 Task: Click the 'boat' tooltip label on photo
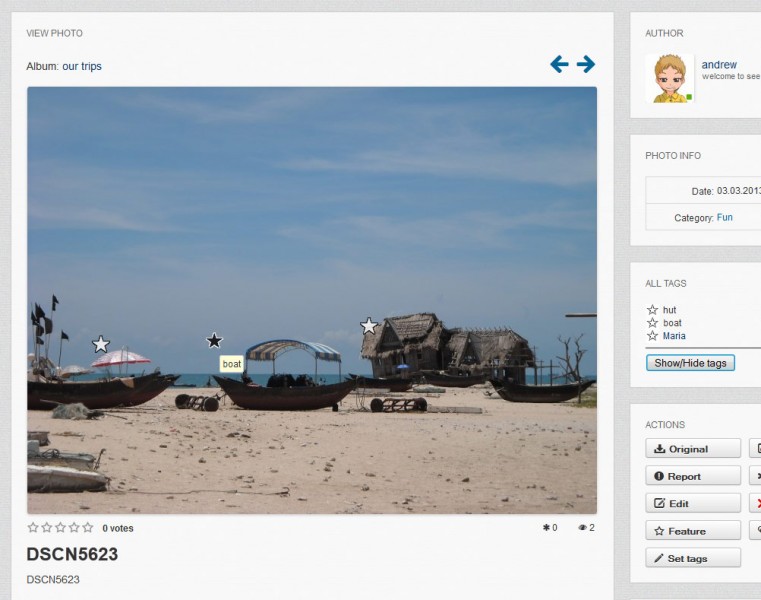[232, 364]
